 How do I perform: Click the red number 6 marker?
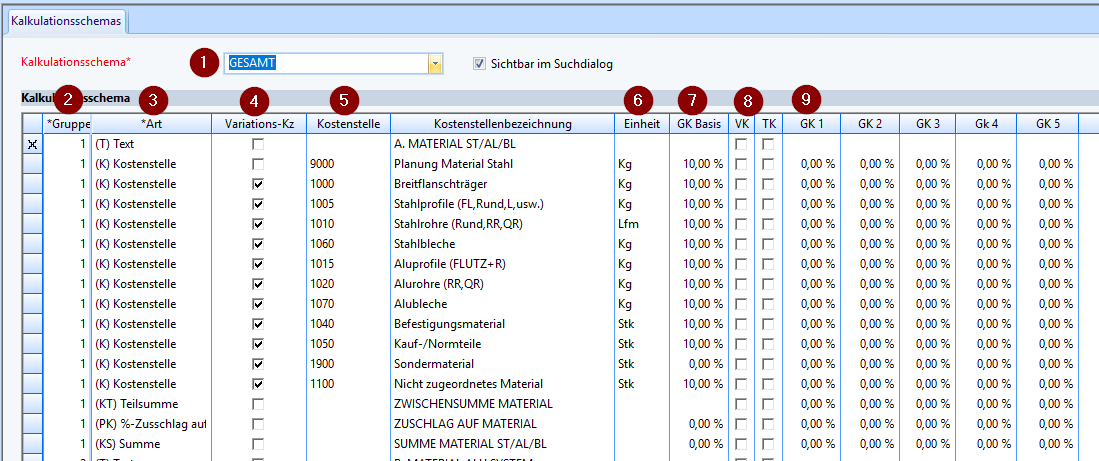(637, 100)
